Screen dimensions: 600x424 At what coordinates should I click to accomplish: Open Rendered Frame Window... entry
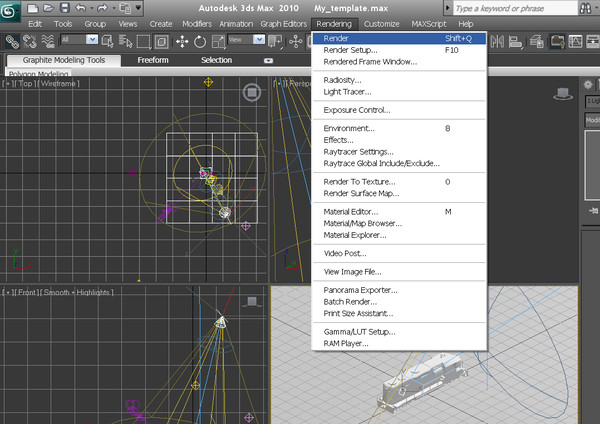(399, 62)
